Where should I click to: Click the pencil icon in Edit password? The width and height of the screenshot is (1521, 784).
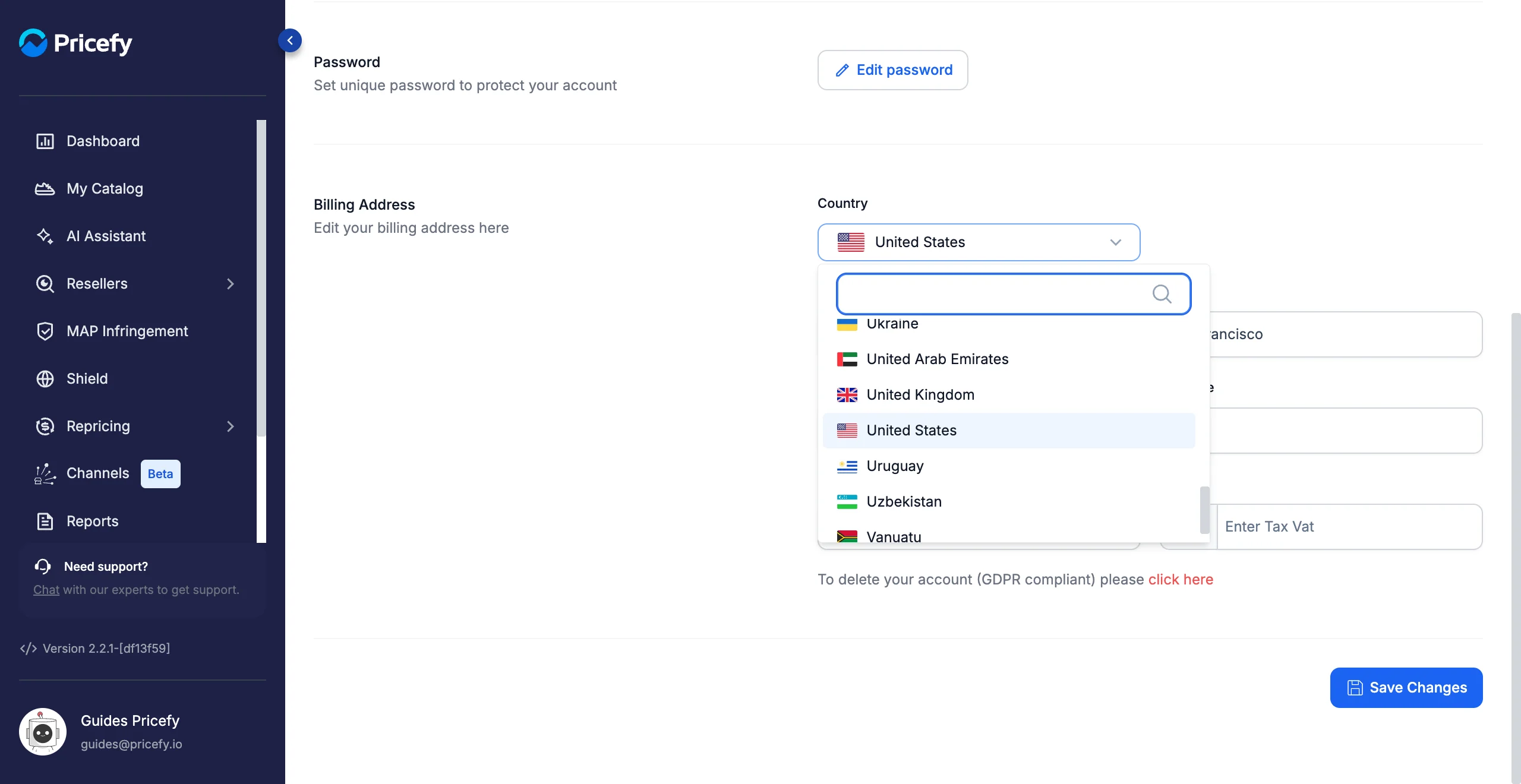coord(842,70)
